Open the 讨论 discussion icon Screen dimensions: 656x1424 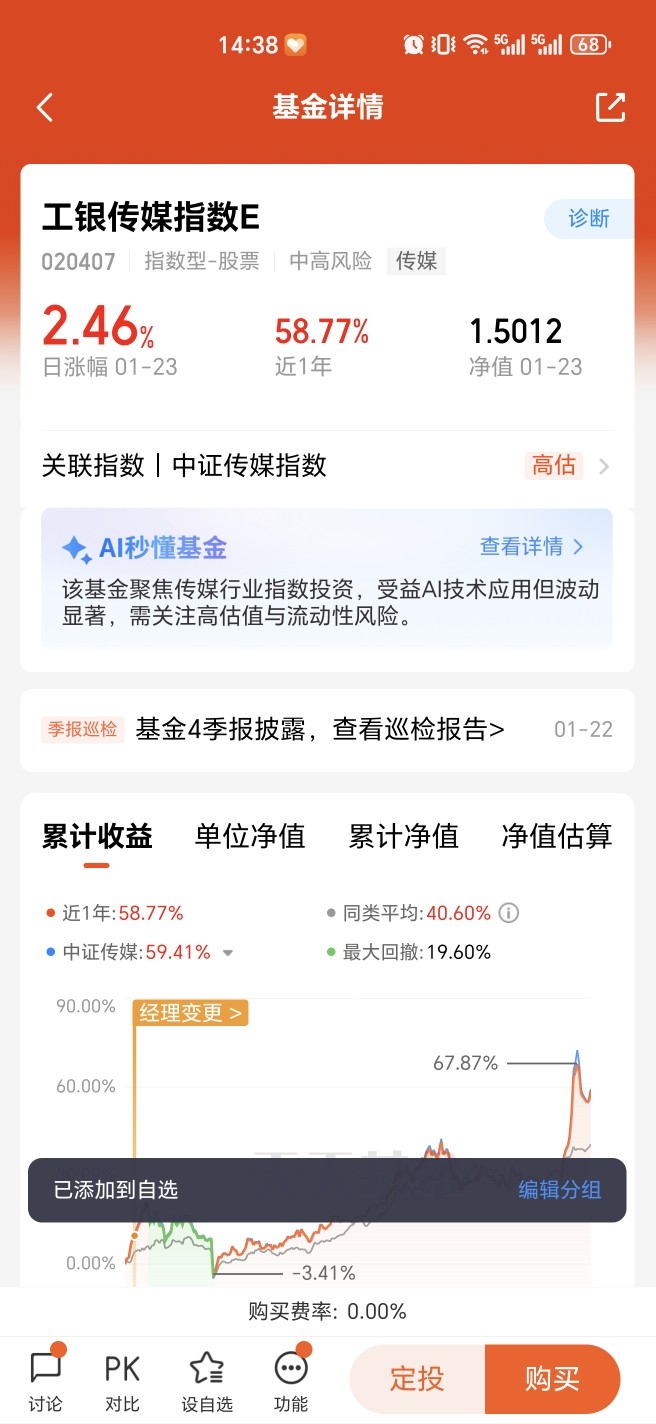click(45, 1367)
